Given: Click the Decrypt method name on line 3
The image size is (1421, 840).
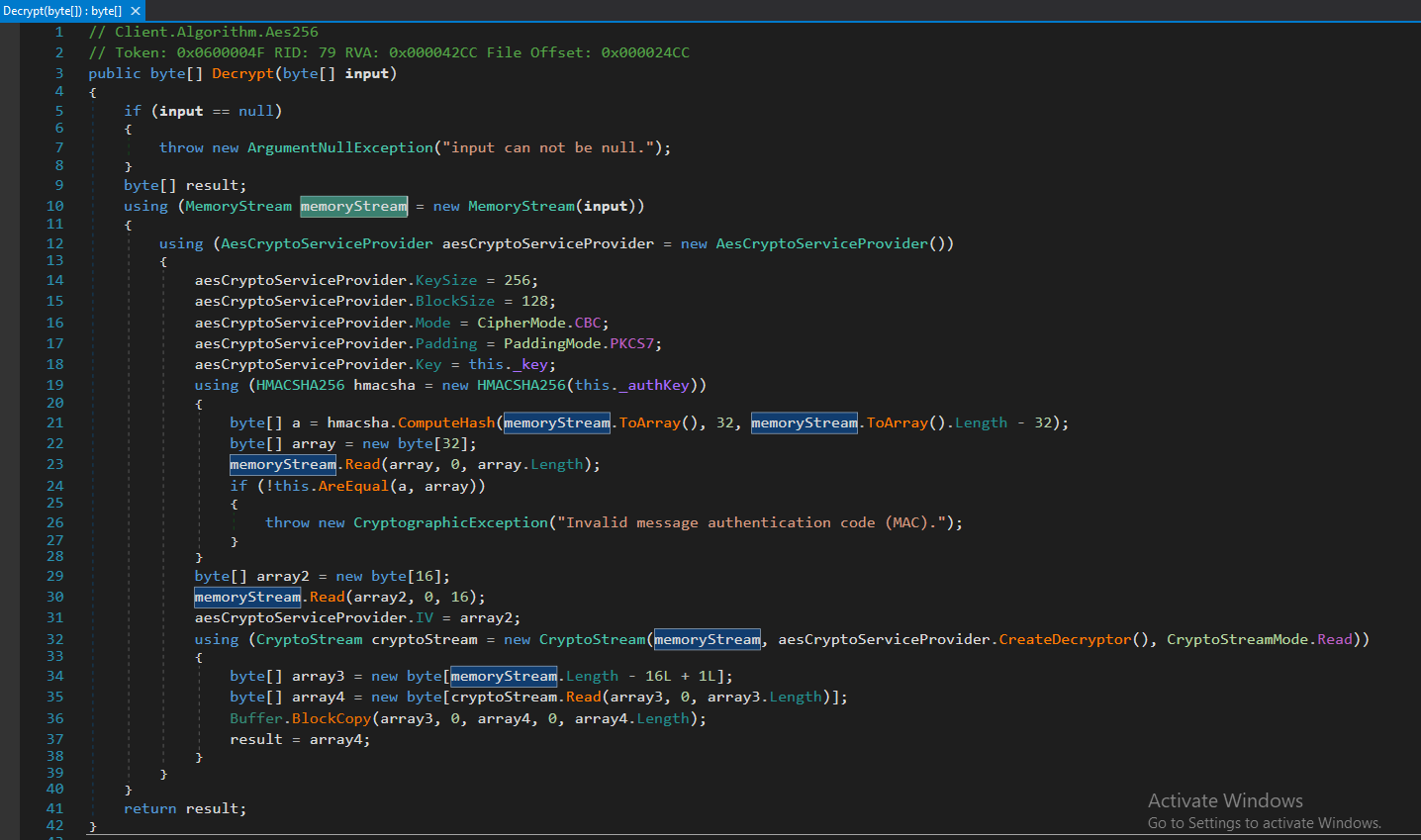Looking at the screenshot, I should coord(242,72).
